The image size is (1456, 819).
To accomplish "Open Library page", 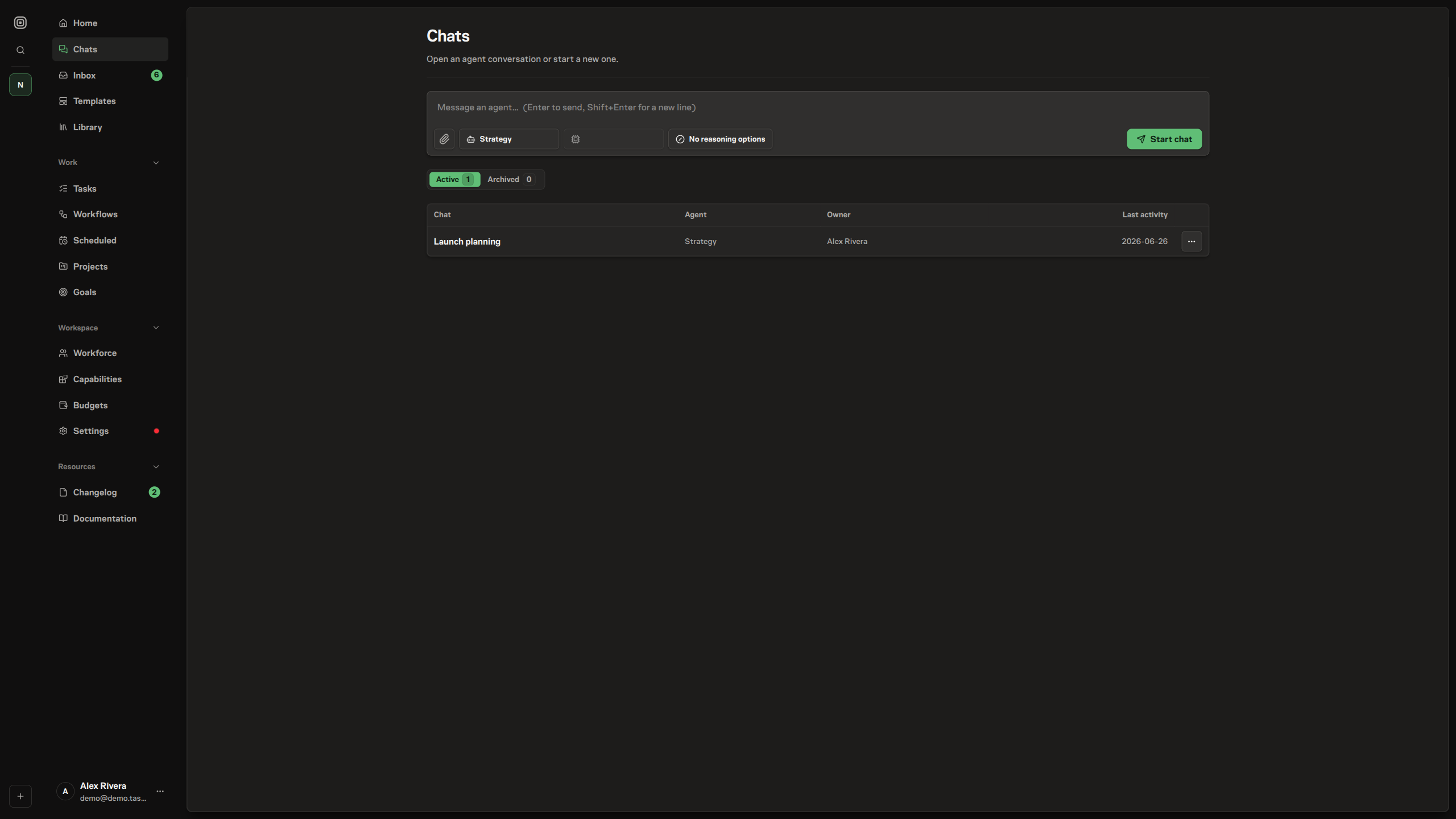I will coord(110,127).
